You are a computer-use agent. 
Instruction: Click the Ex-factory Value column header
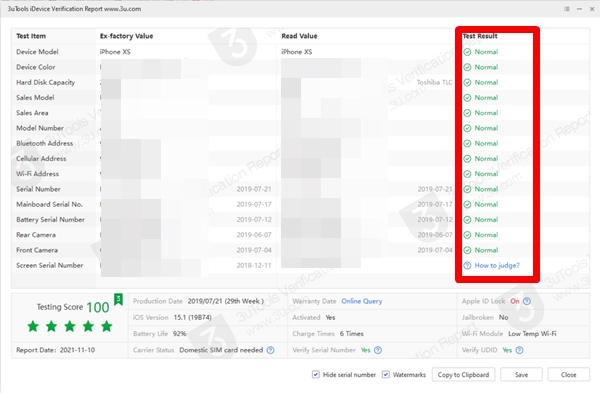(127, 36)
